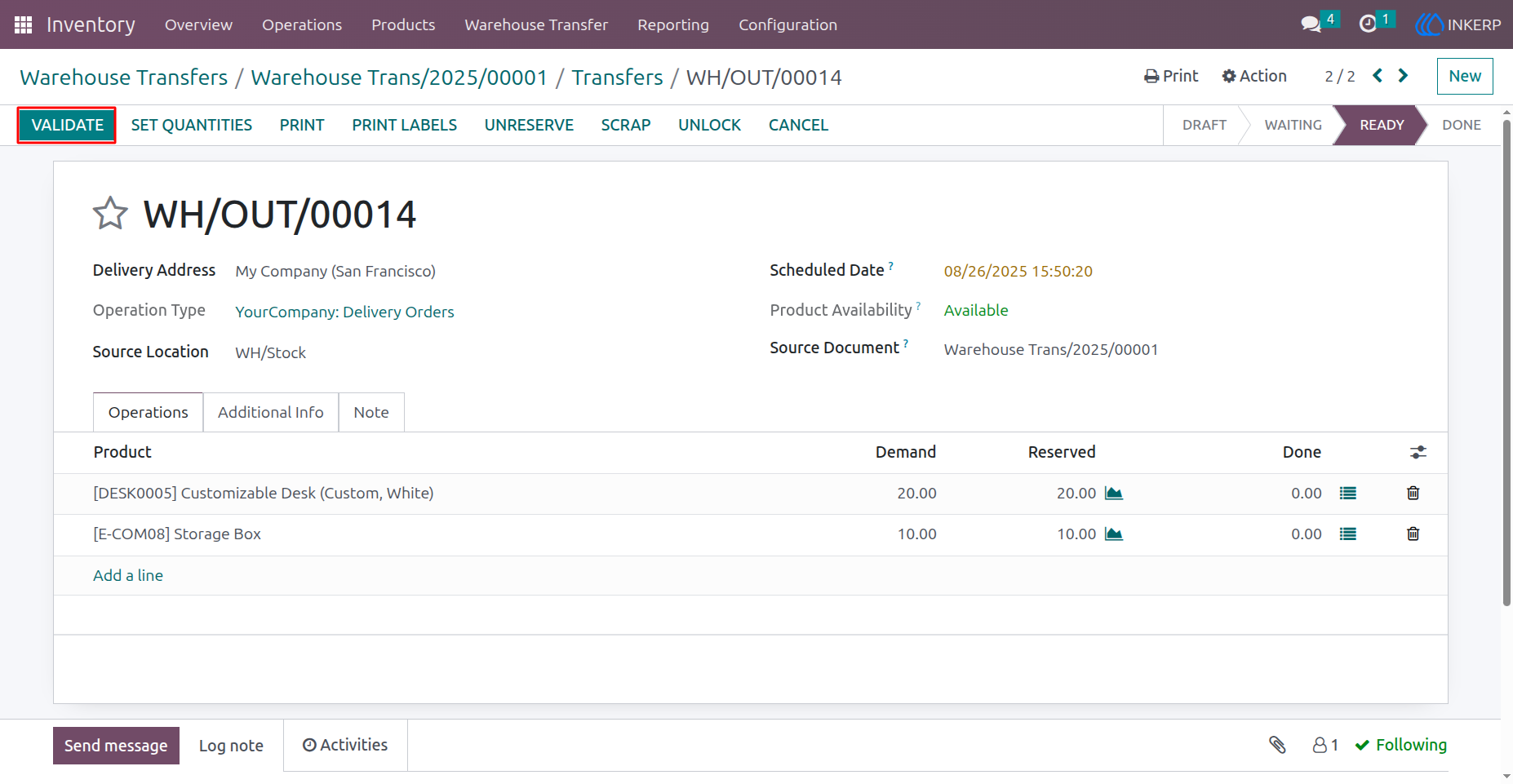
Task: Switch to the Additional Info tab
Action: click(x=271, y=412)
